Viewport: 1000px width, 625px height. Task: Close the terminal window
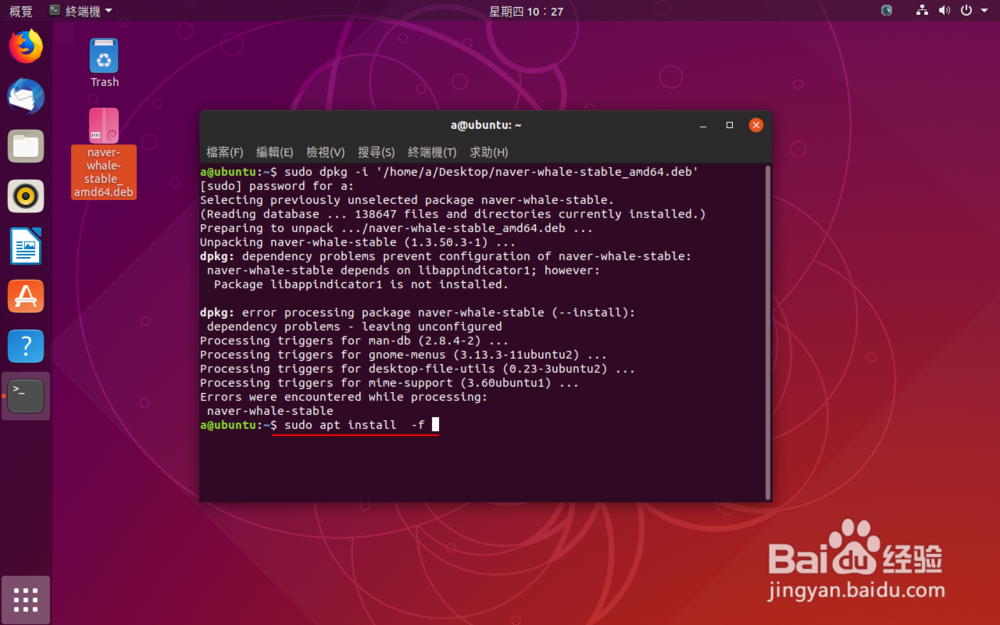pyautogui.click(x=756, y=125)
